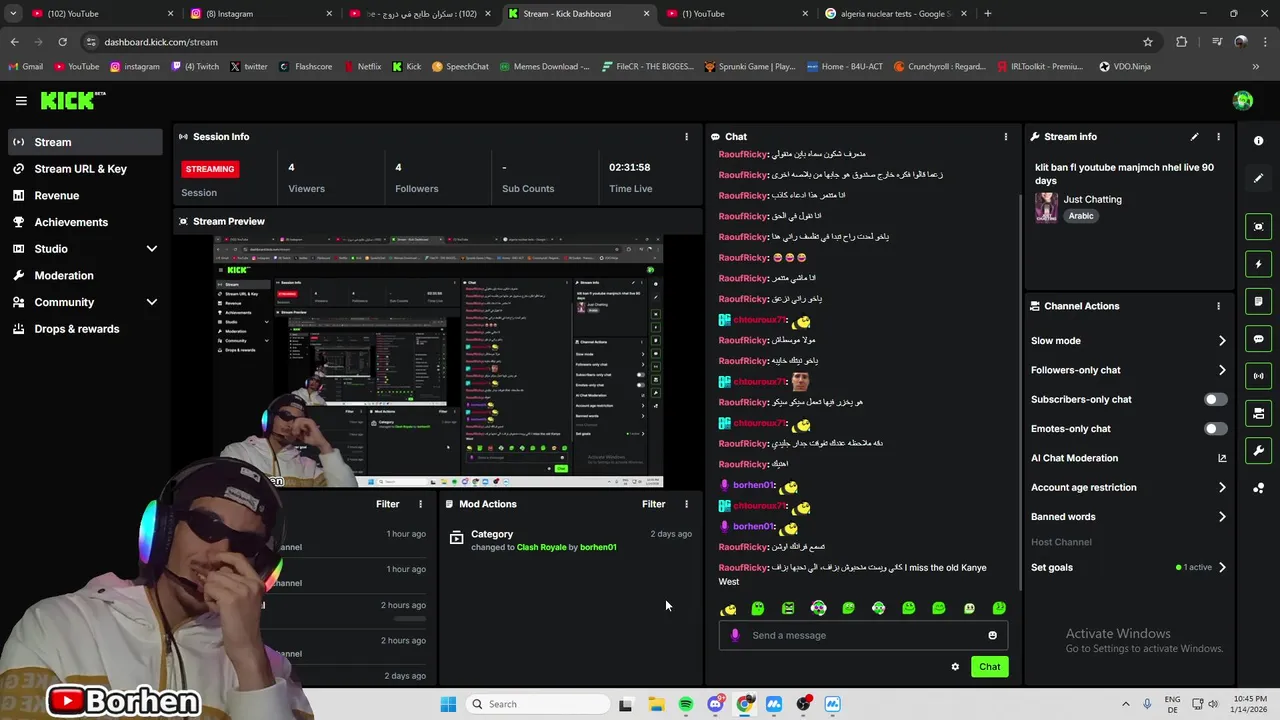Open the Banned words list
This screenshot has width=1280, height=720.
[1129, 517]
